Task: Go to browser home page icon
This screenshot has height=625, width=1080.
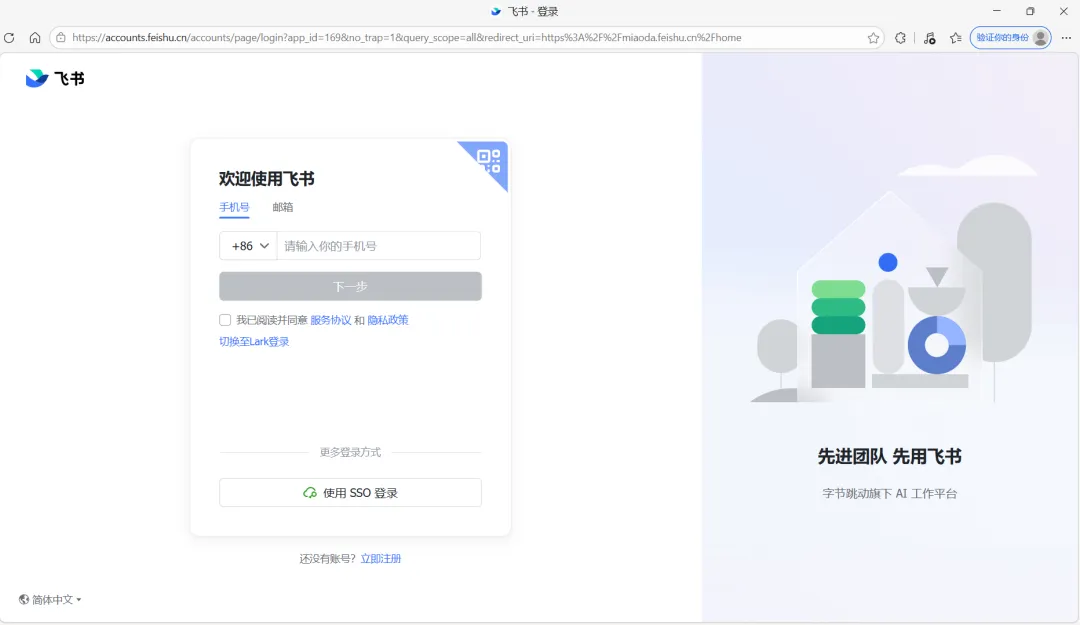Action: 35,38
